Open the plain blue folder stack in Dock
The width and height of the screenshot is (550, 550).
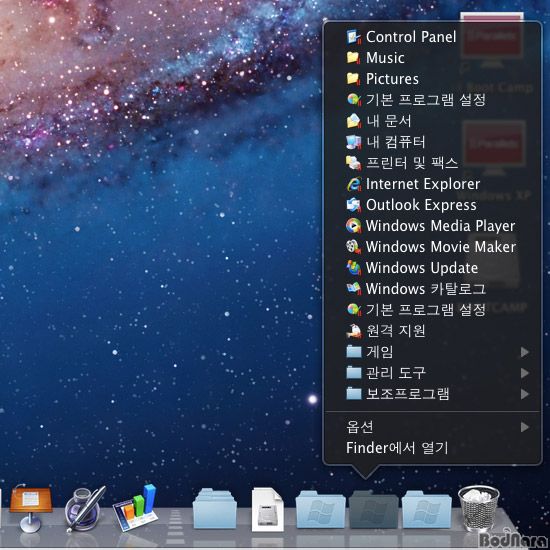pyautogui.click(x=215, y=509)
